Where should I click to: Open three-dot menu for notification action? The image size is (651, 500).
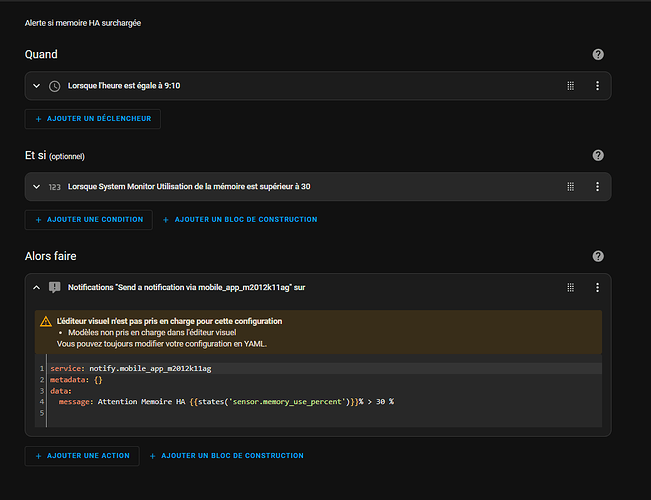tap(597, 287)
